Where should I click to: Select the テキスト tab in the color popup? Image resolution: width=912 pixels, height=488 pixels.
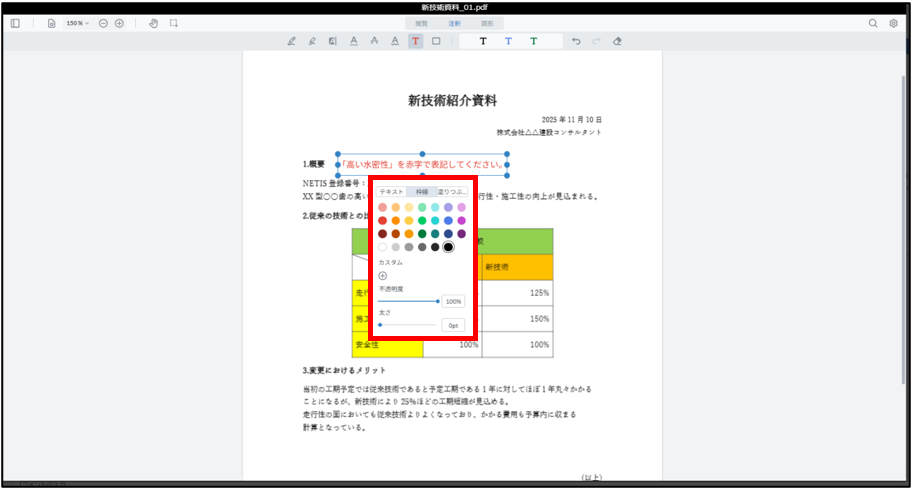391,191
